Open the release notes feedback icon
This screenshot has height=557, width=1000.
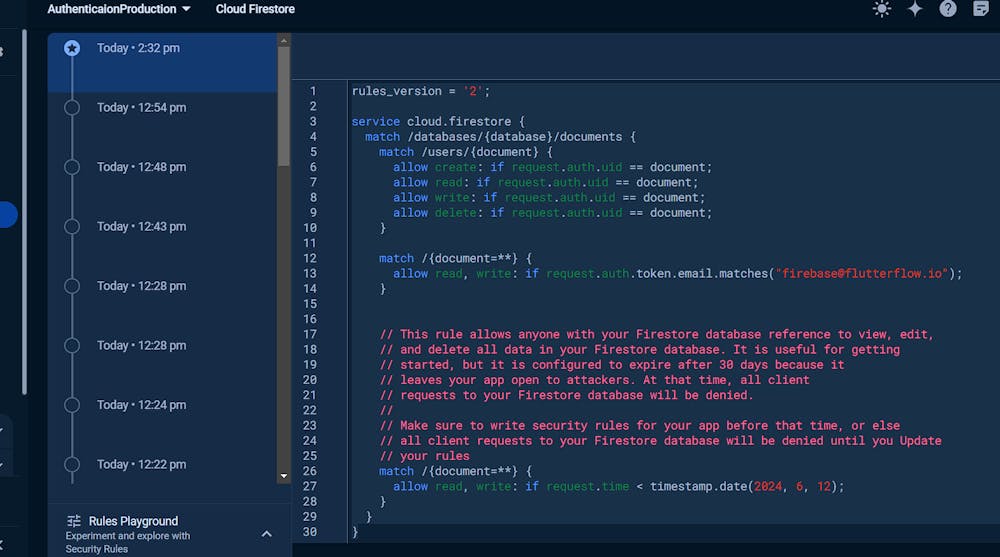tap(981, 9)
